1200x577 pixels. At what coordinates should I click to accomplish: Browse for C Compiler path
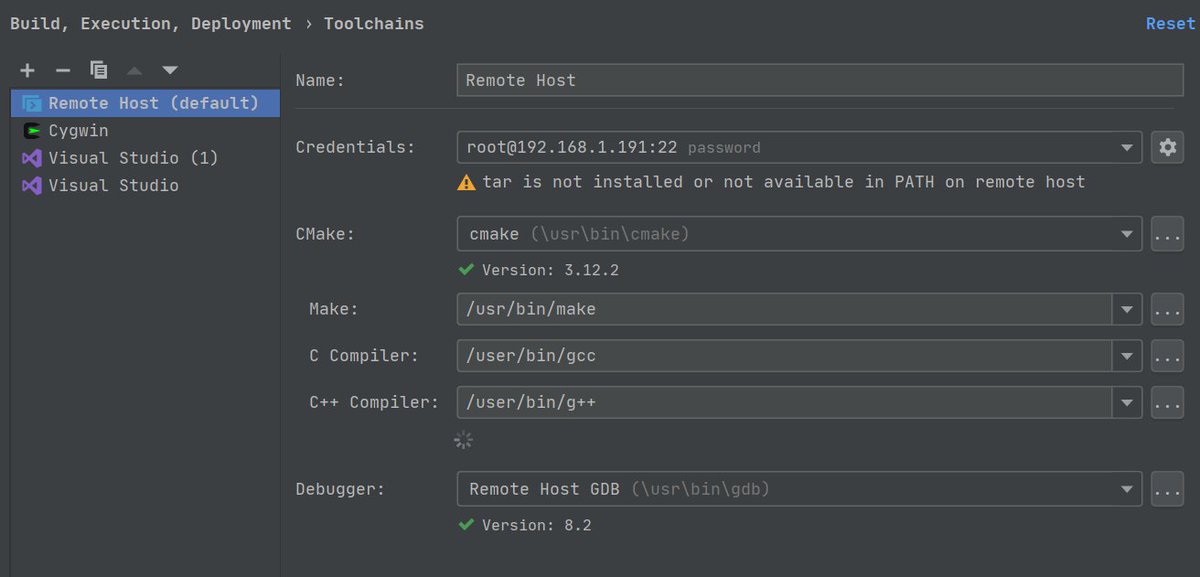click(x=1167, y=355)
